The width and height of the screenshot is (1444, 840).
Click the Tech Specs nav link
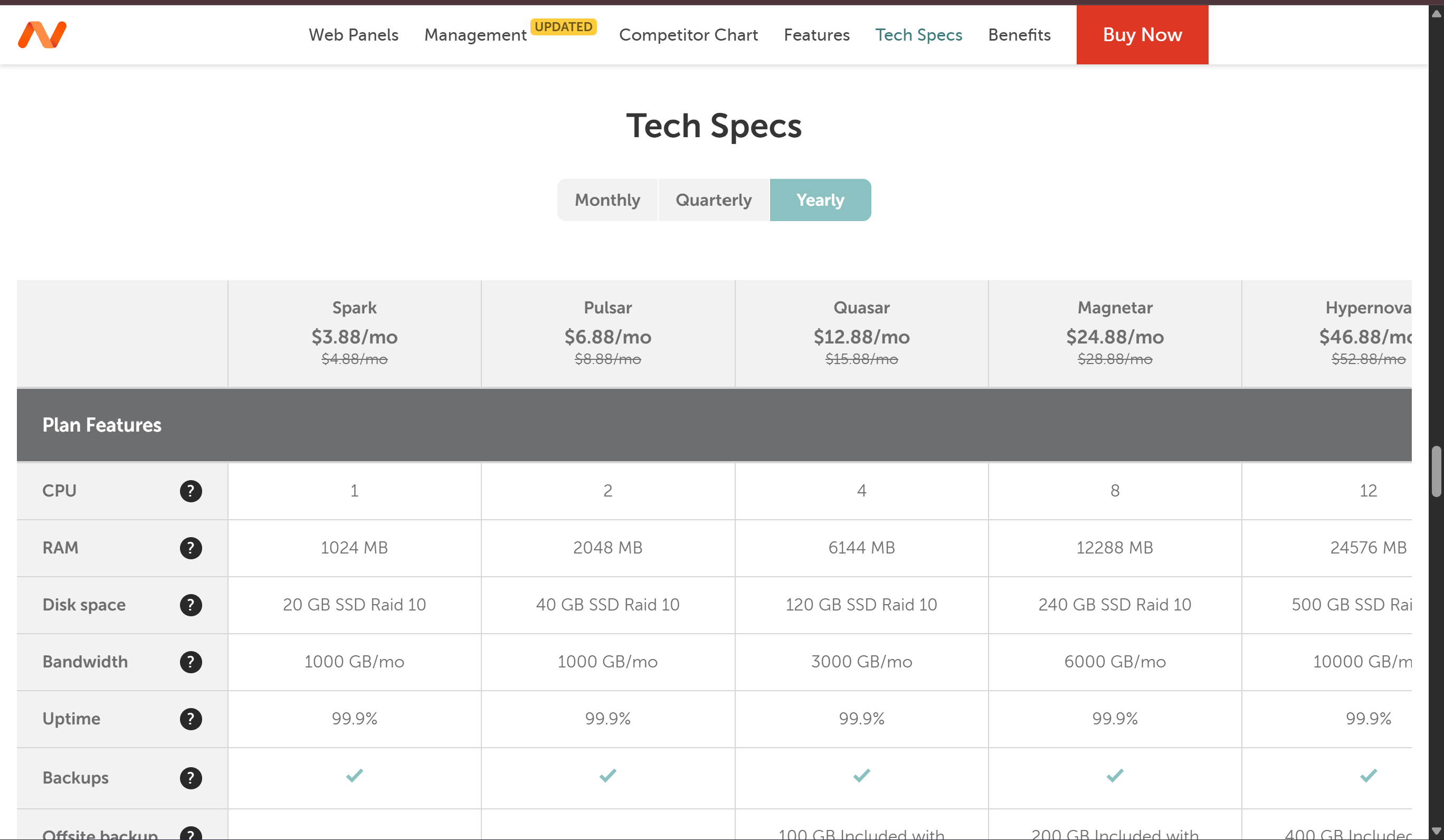(x=918, y=35)
